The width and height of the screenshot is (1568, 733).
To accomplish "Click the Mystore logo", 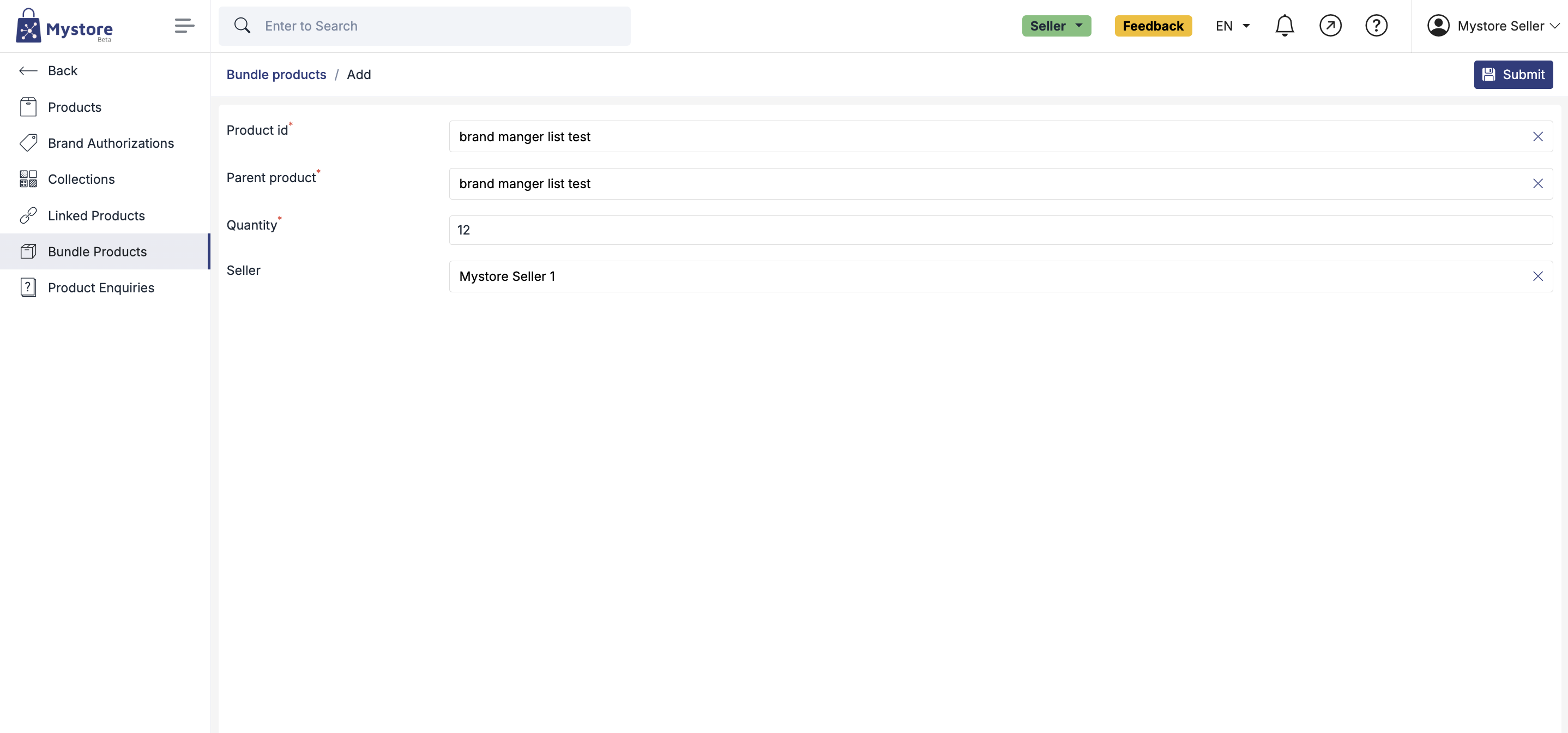I will (64, 26).
